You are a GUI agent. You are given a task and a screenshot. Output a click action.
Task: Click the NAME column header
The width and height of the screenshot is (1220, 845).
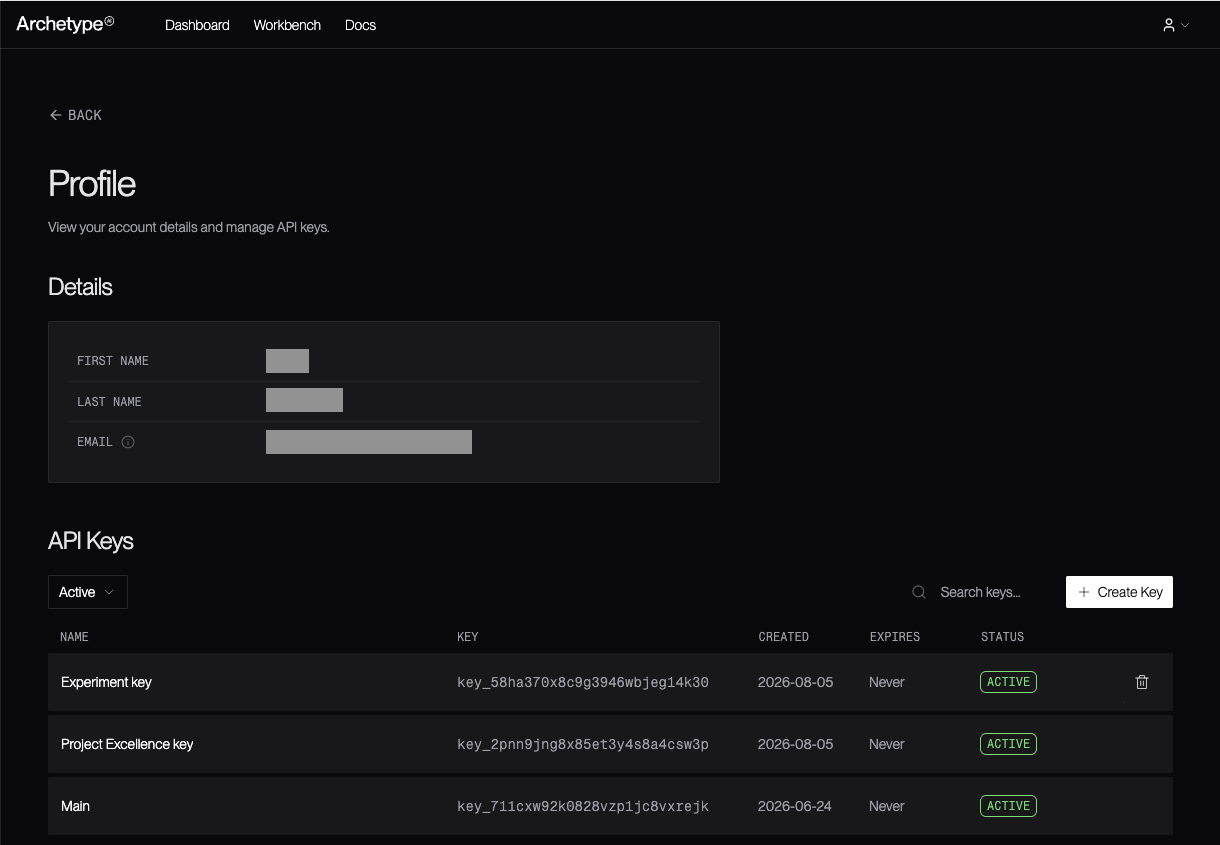[x=74, y=636]
